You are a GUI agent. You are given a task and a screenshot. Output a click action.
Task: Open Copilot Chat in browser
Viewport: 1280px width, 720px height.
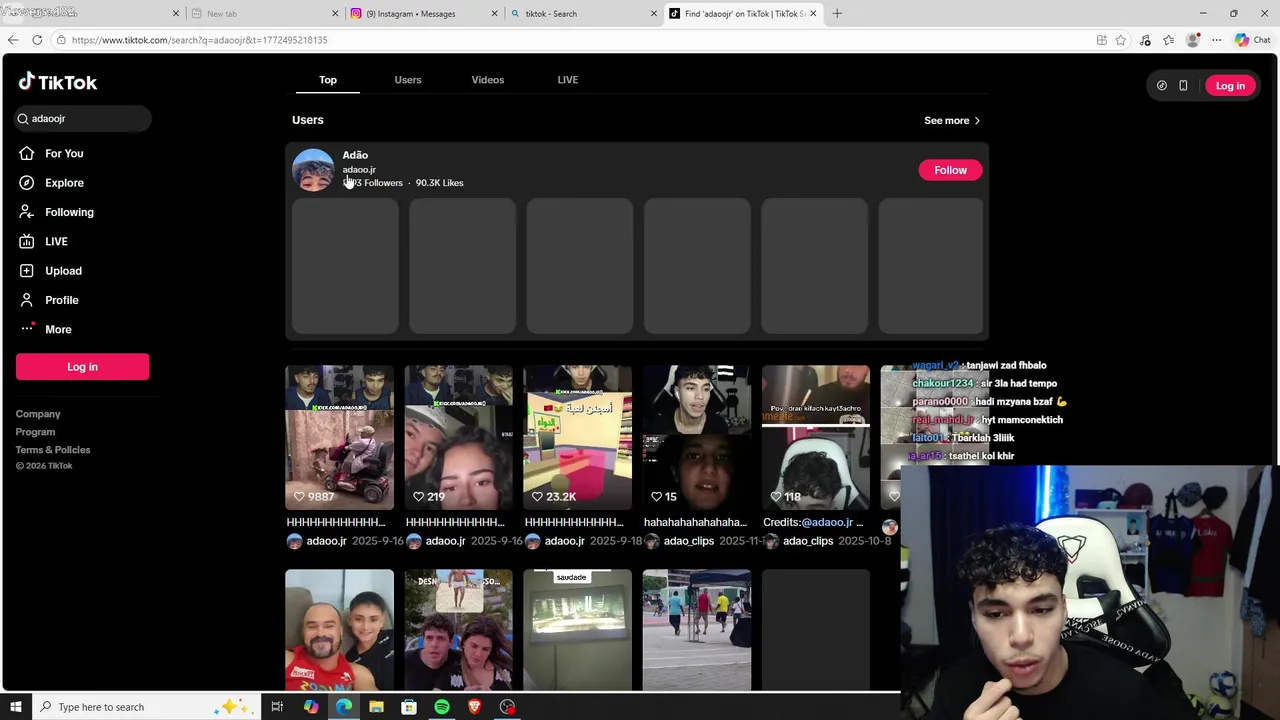(x=1251, y=40)
